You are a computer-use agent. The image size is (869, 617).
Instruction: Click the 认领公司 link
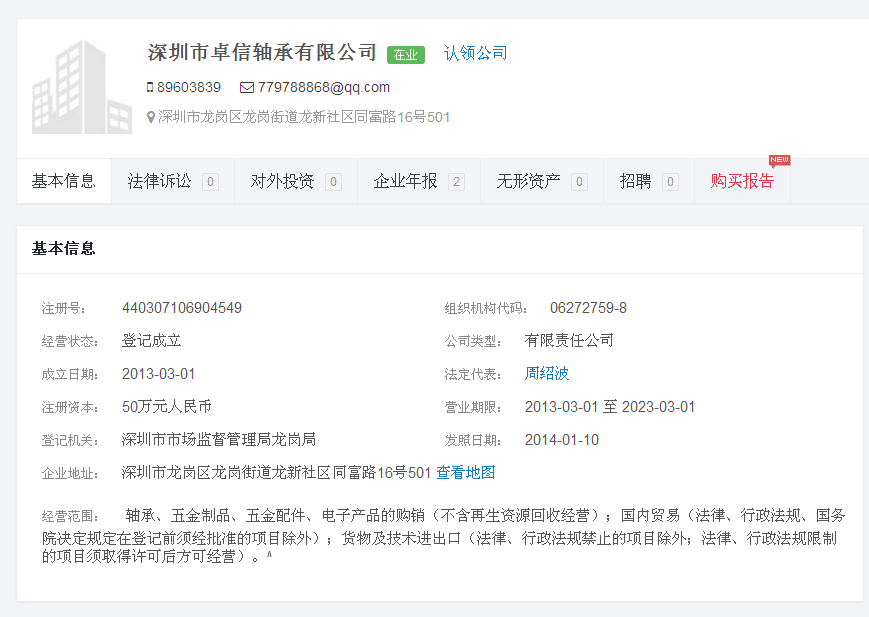click(475, 53)
